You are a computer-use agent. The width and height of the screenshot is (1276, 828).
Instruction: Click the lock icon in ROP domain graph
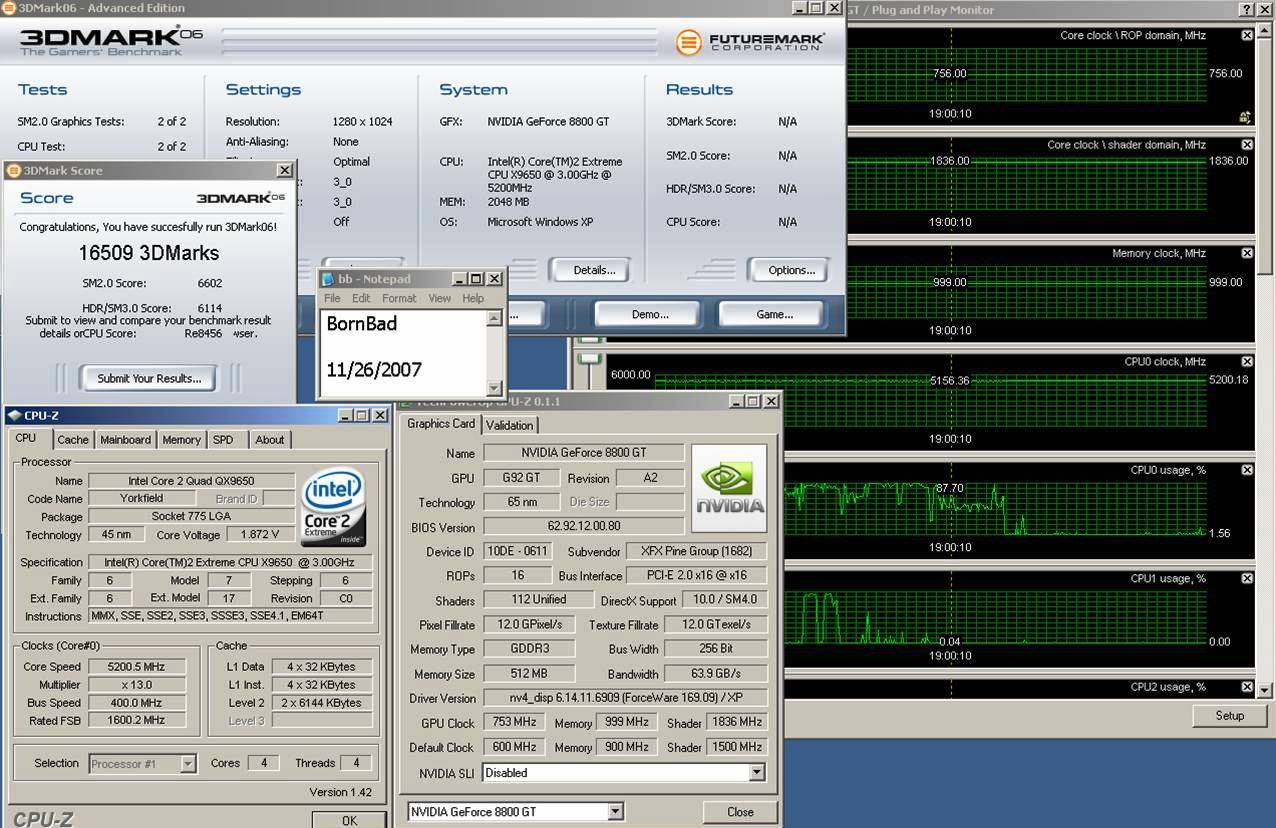tap(1245, 117)
